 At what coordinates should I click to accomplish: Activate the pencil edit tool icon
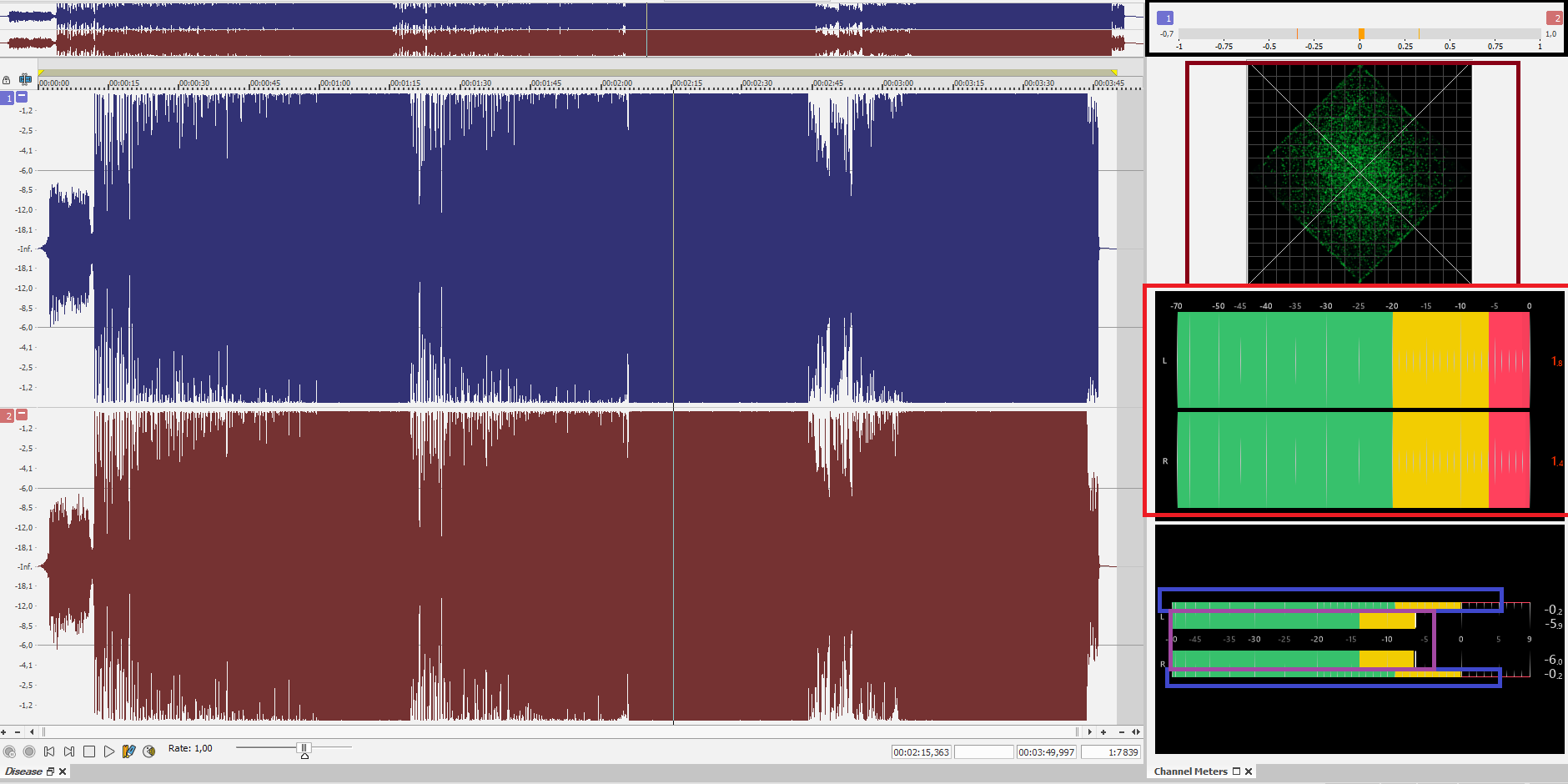(x=128, y=751)
